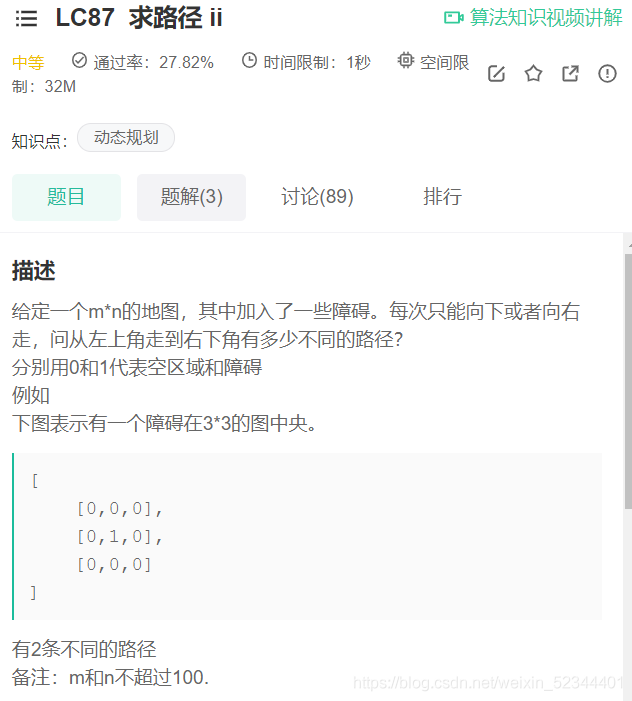
Task: Click the last [0,0,0] row in code block
Action: click(x=114, y=564)
